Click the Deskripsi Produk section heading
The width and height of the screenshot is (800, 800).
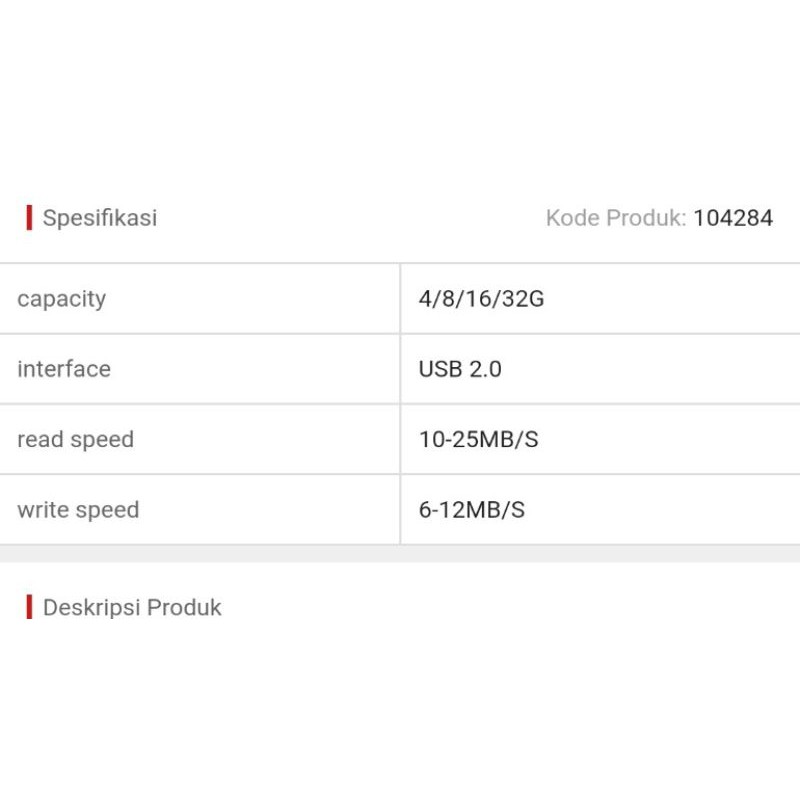(132, 607)
